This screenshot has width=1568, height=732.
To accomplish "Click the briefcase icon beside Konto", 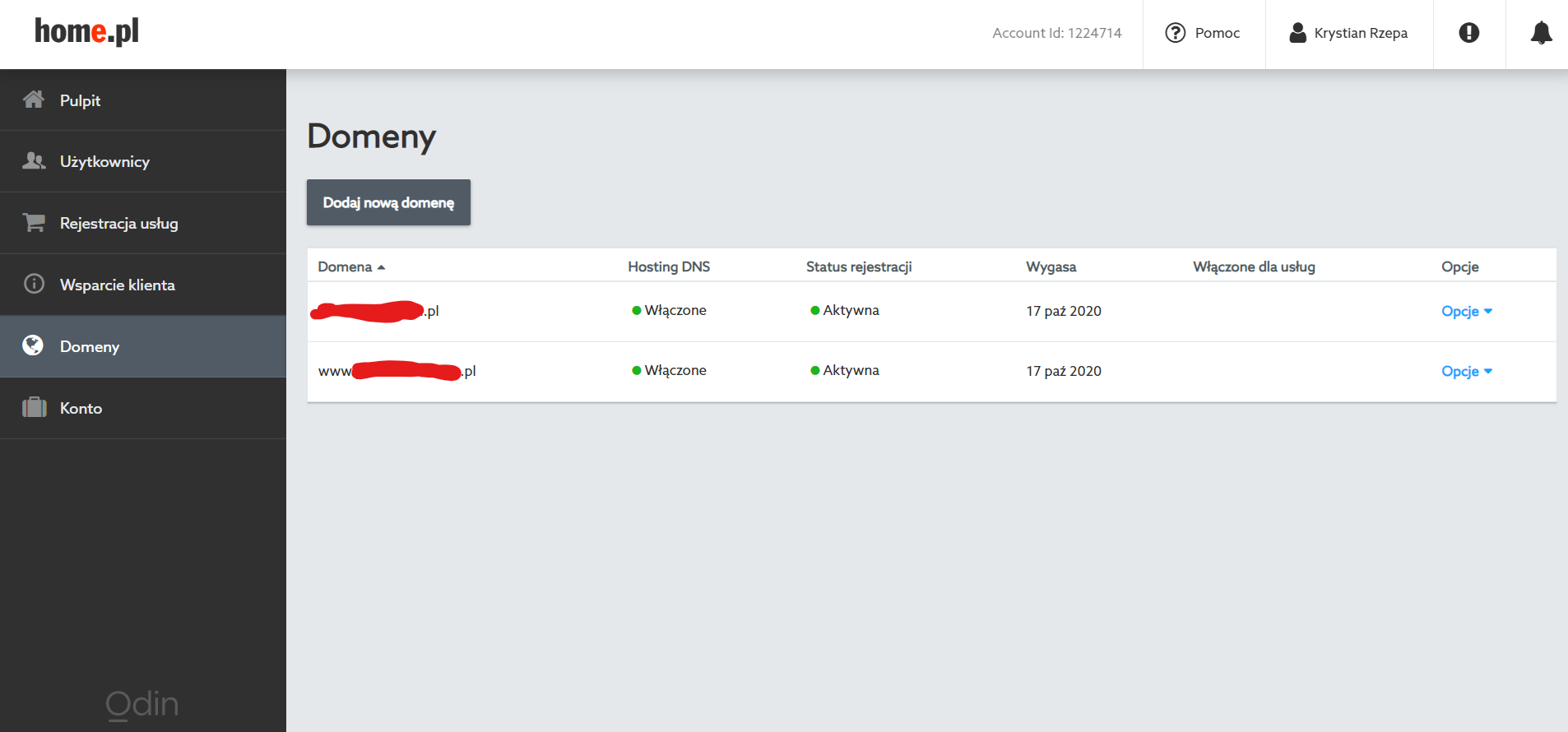I will [x=34, y=407].
